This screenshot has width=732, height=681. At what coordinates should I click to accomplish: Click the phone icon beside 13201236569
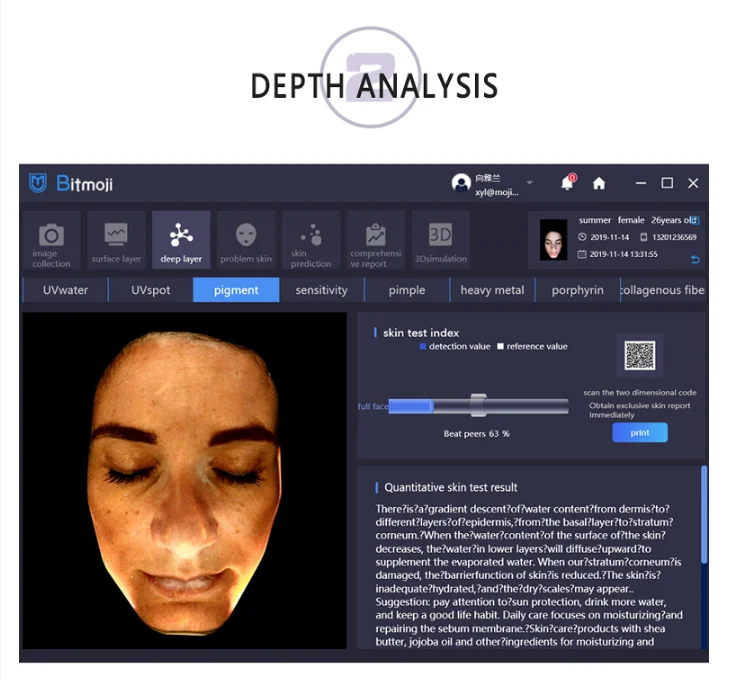(x=643, y=237)
